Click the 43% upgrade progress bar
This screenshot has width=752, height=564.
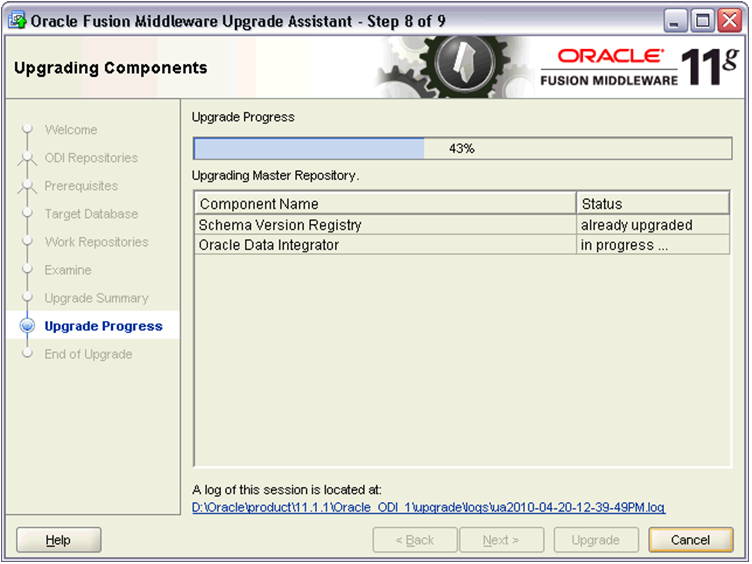coord(462,149)
